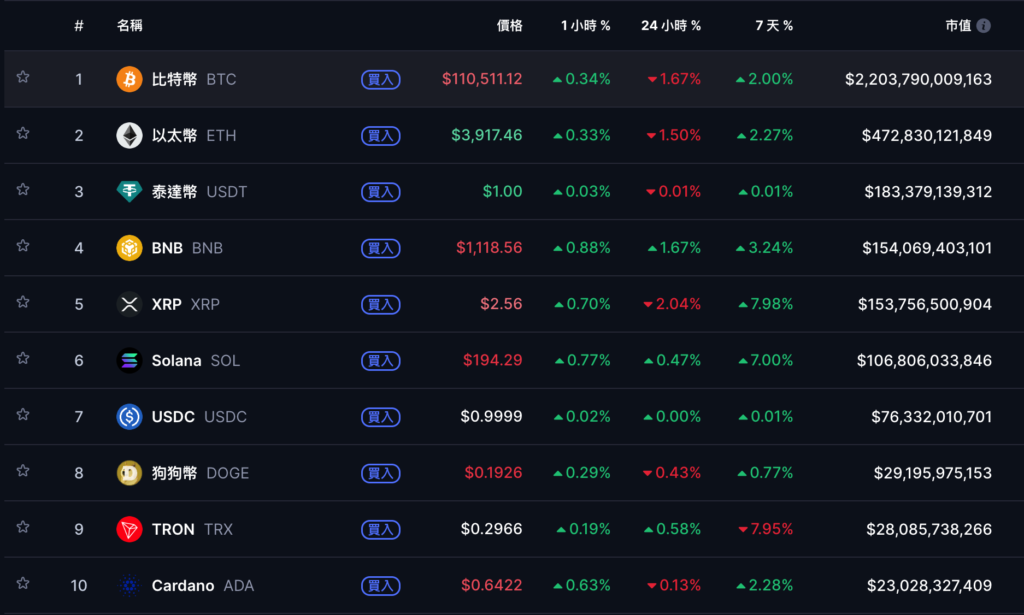This screenshot has height=615, width=1024.
Task: Toggle the watchlist star for USDC
Action: (x=23, y=415)
